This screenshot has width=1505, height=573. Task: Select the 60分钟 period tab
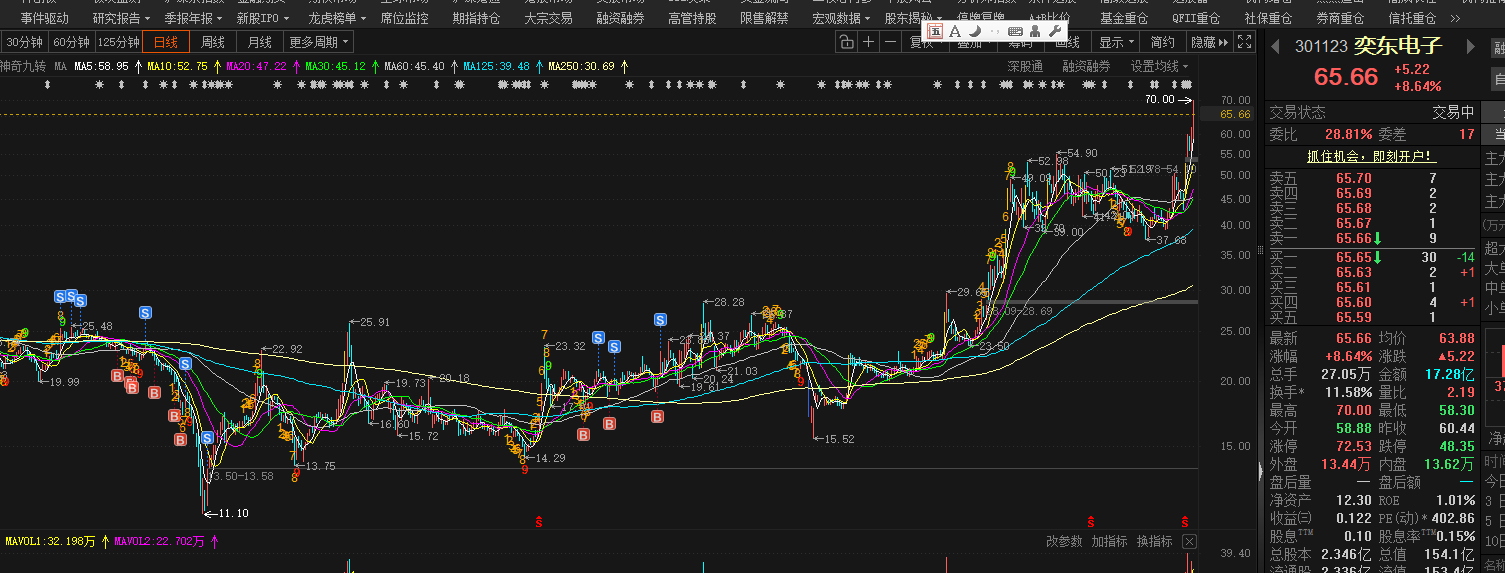71,42
